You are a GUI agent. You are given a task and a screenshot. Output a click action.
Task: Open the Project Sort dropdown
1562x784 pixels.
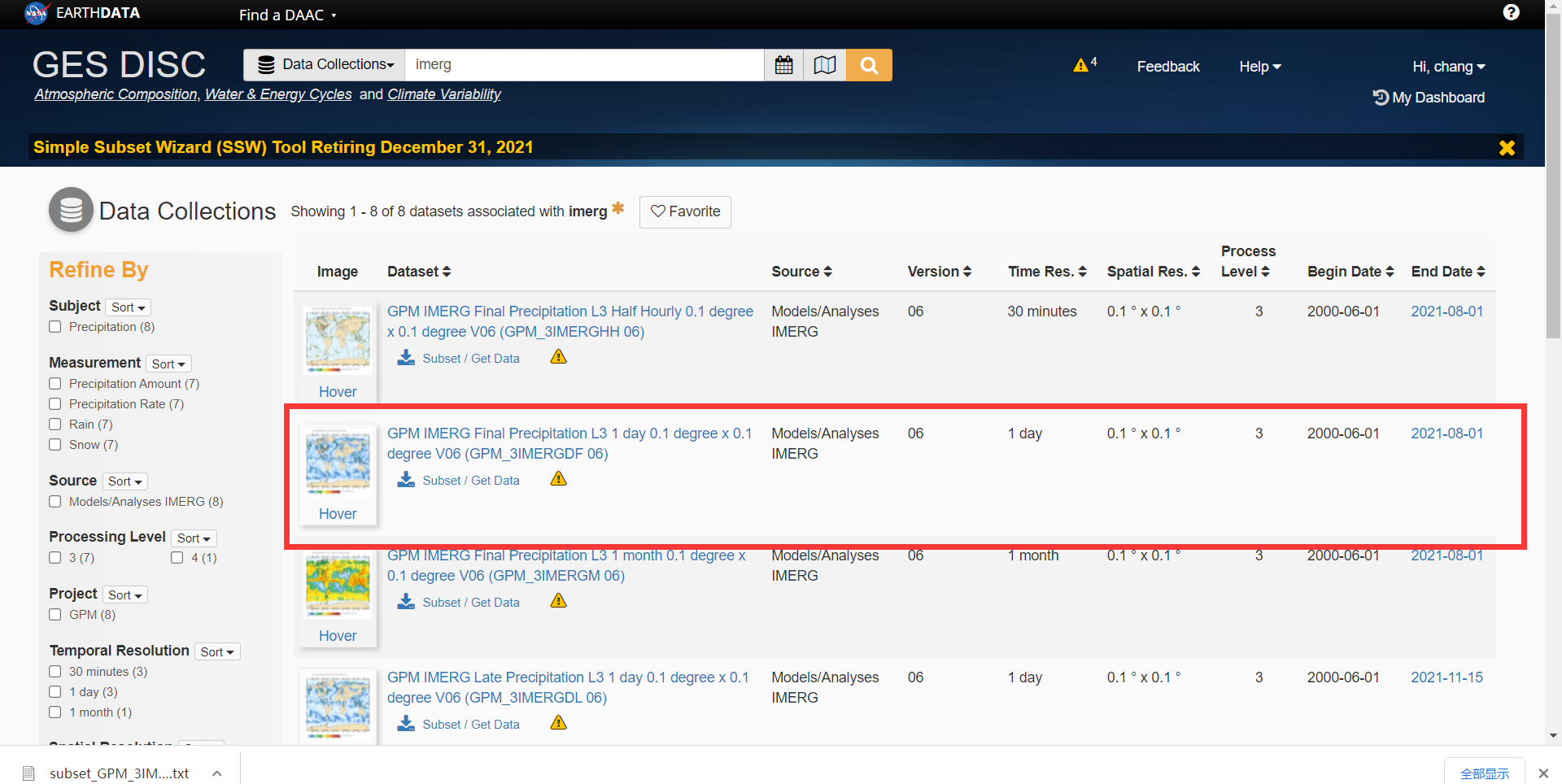click(x=125, y=595)
